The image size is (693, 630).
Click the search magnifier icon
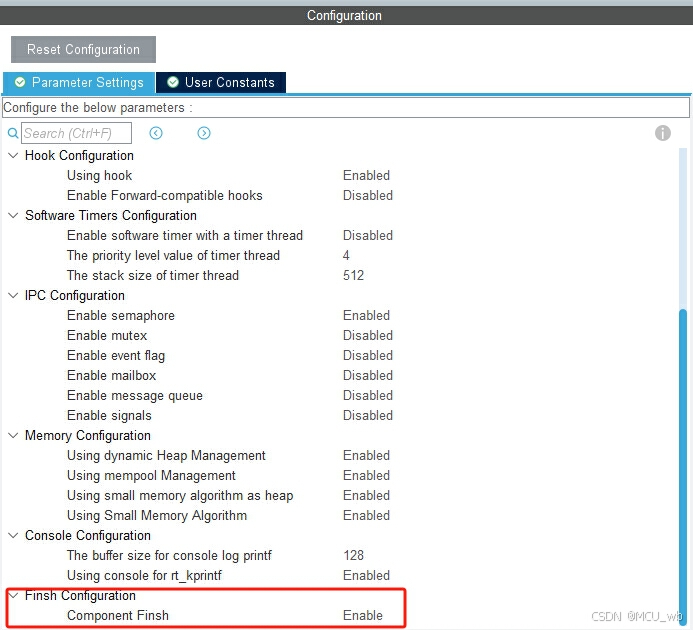pos(13,133)
